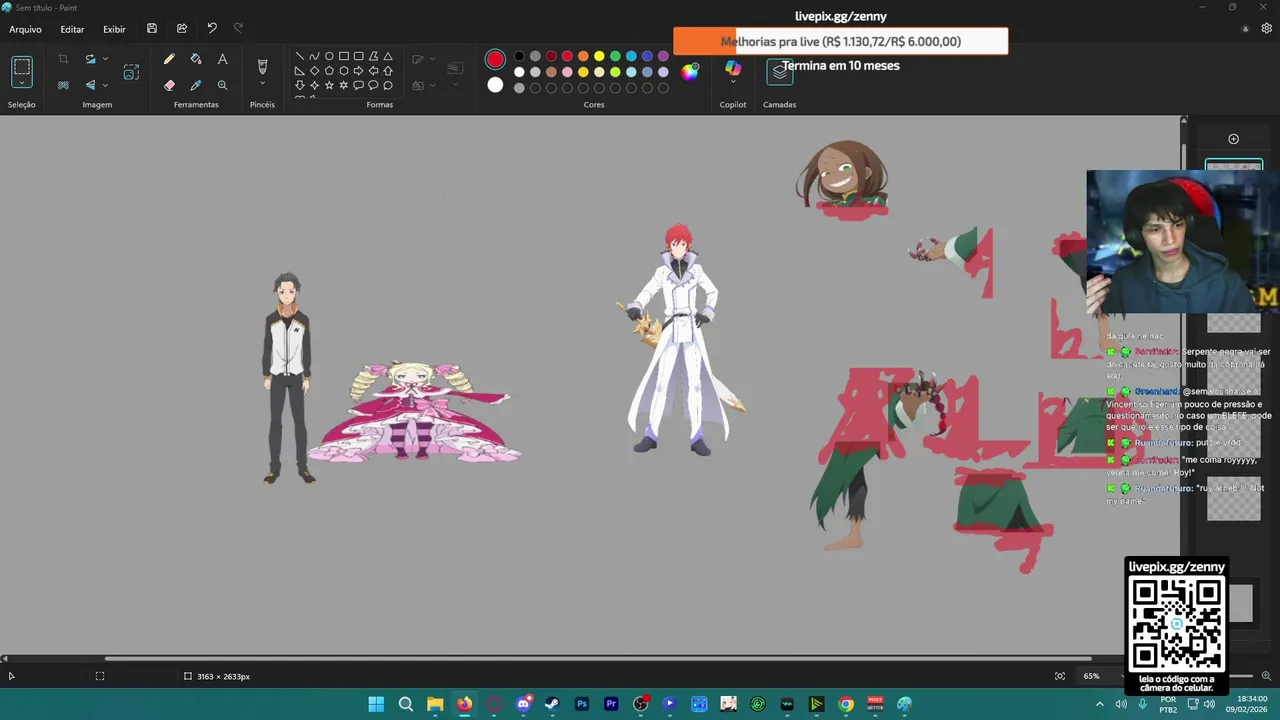Open Photoshop from the taskbar

click(581, 704)
